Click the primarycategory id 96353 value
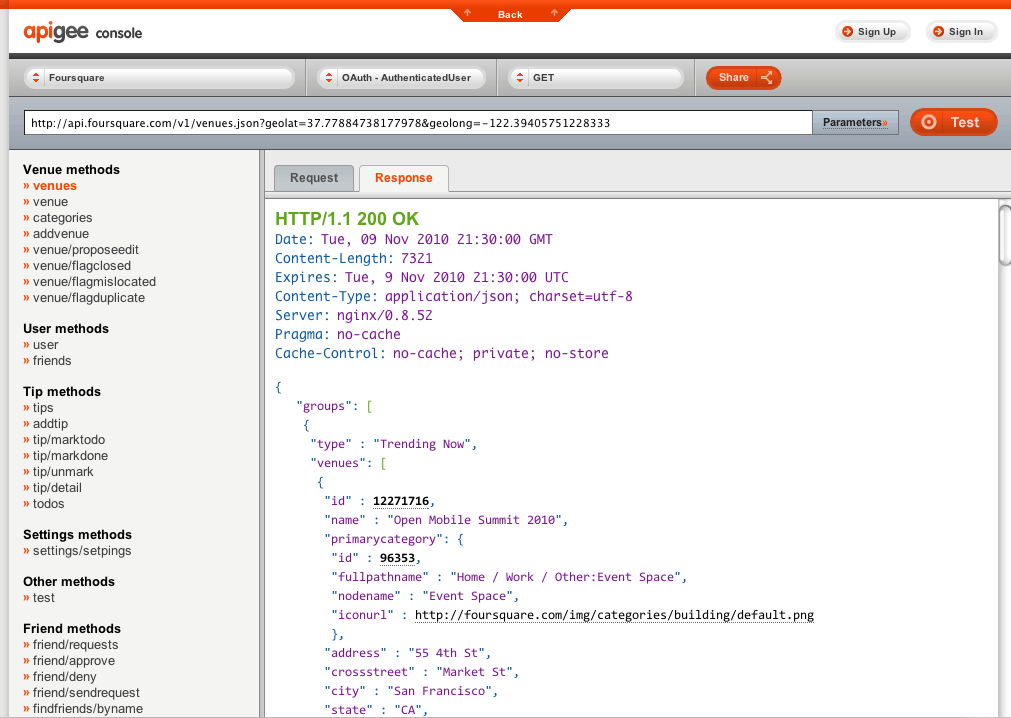 click(x=397, y=558)
